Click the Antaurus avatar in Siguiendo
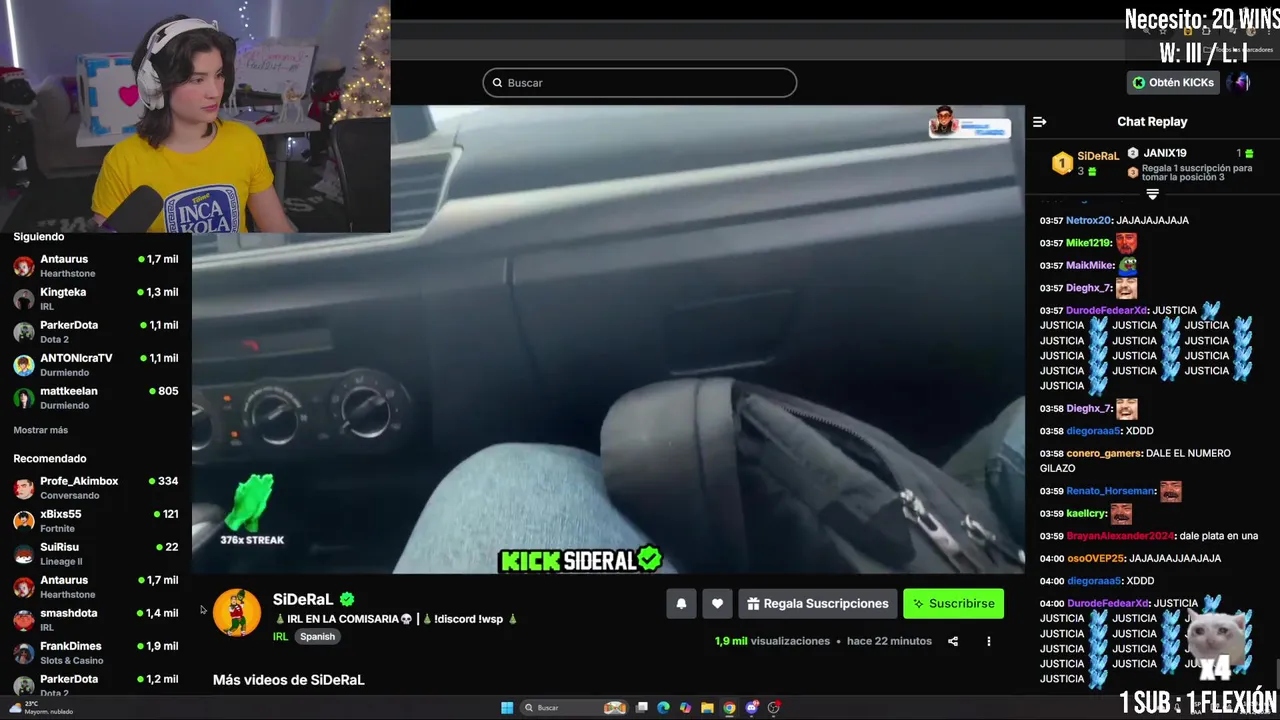This screenshot has width=1280, height=720. click(x=24, y=266)
